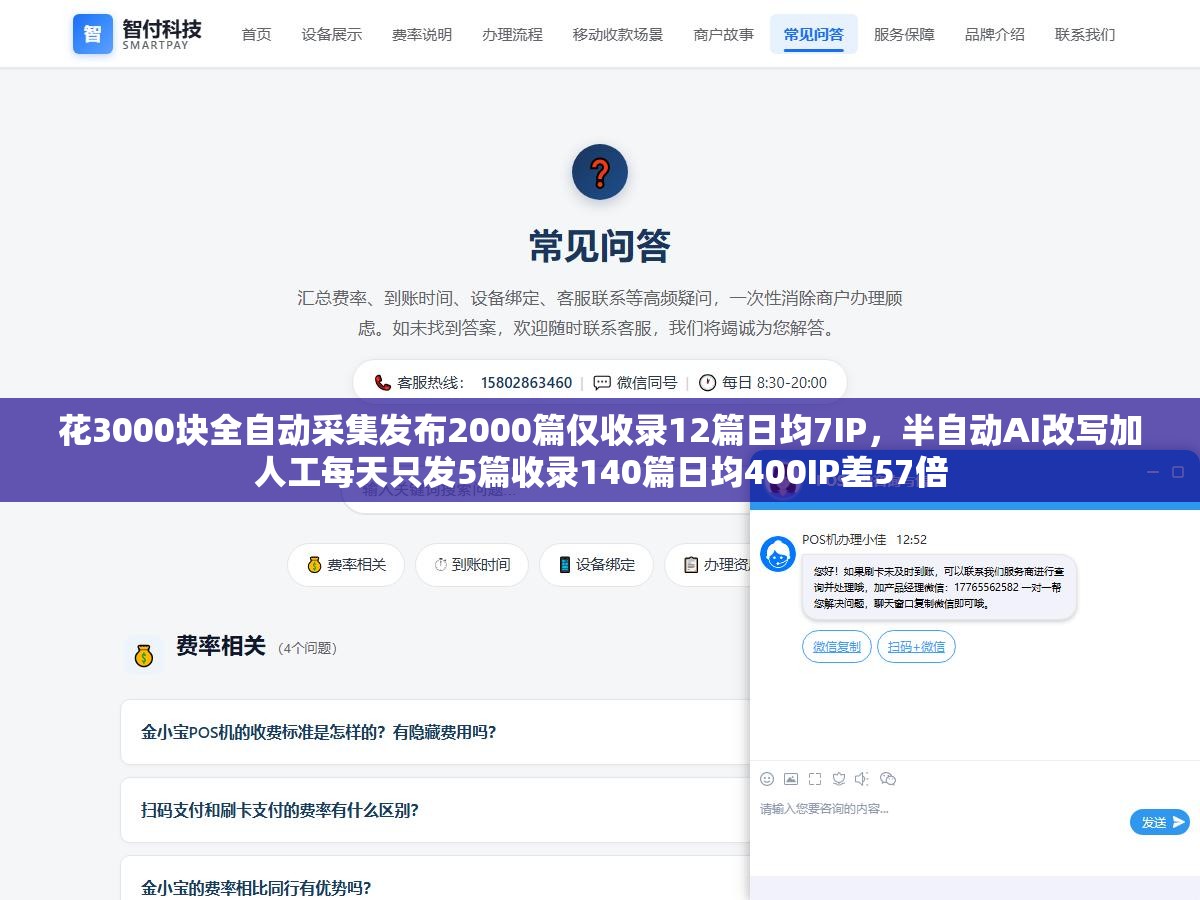The width and height of the screenshot is (1200, 900).
Task: Click the 微信复制 button in chat
Action: [837, 646]
